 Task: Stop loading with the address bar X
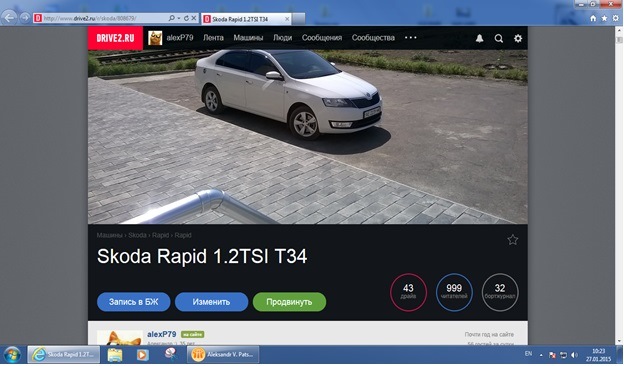(x=194, y=18)
